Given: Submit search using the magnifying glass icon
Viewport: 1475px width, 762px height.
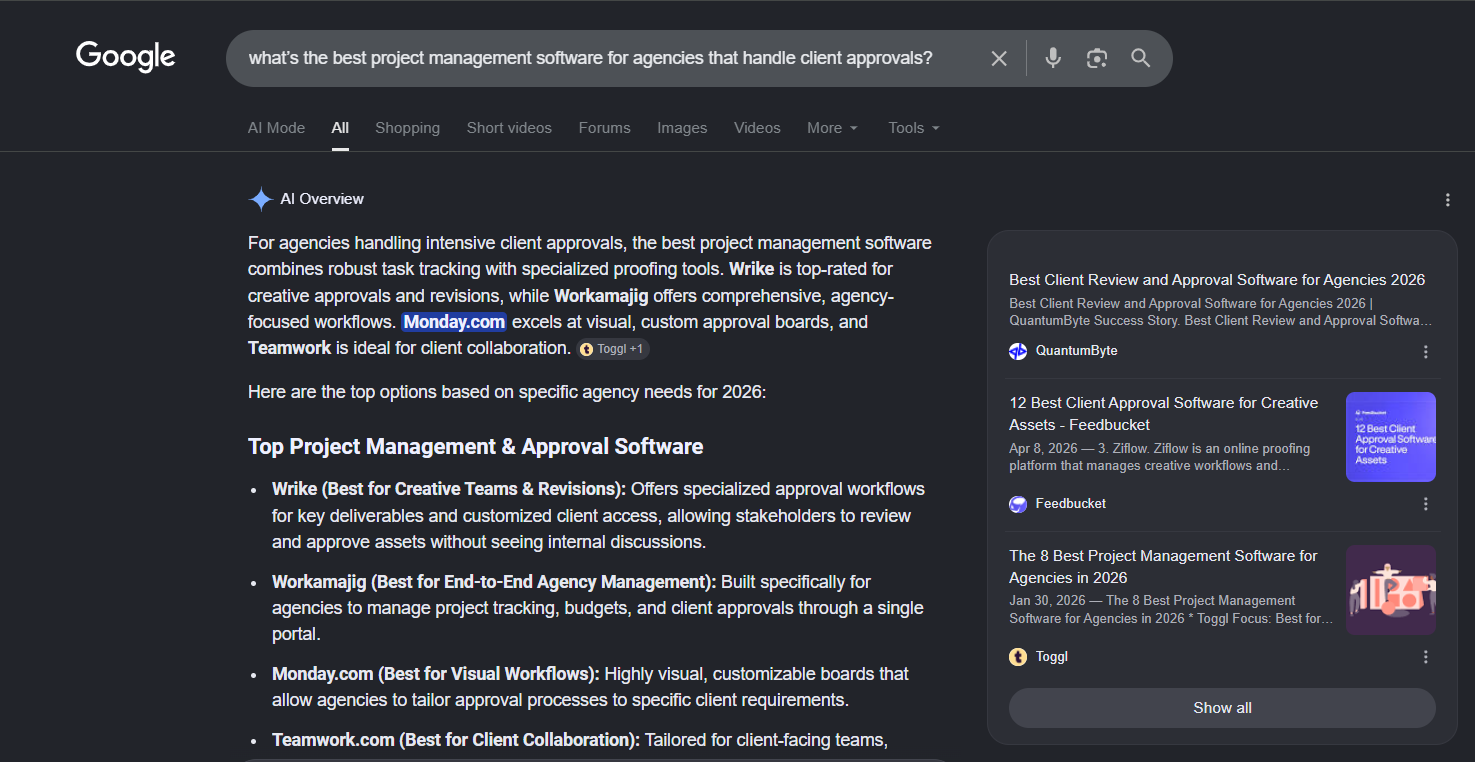Looking at the screenshot, I should [1141, 58].
